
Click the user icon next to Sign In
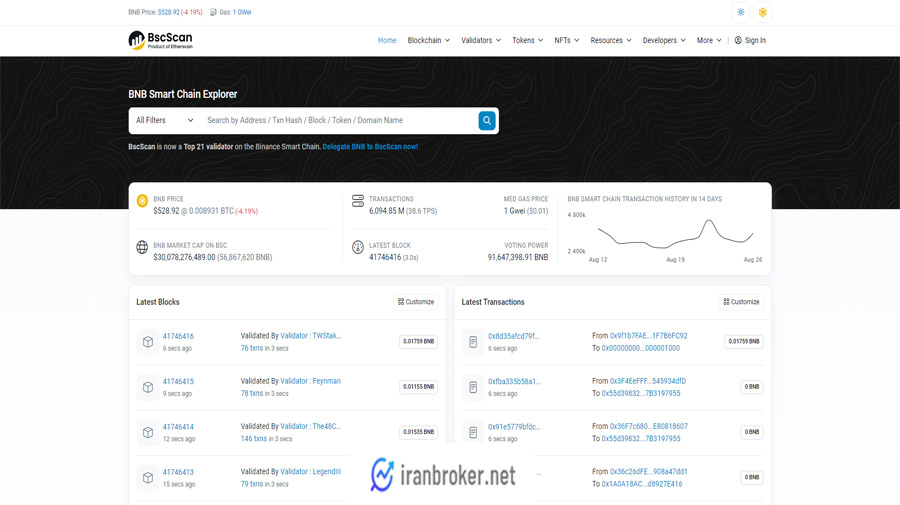click(738, 40)
